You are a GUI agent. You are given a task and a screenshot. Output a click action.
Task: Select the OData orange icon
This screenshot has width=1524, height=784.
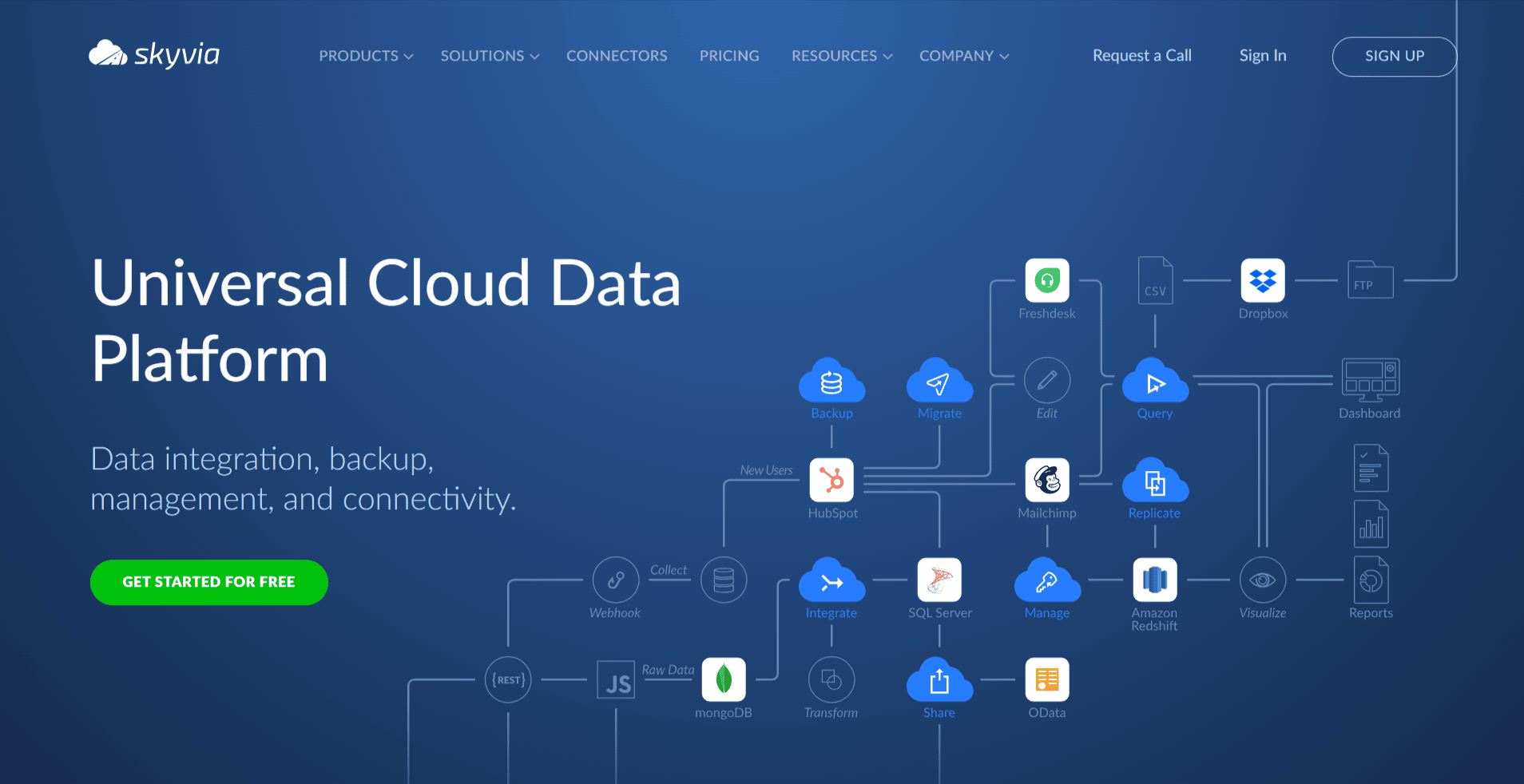1047,679
